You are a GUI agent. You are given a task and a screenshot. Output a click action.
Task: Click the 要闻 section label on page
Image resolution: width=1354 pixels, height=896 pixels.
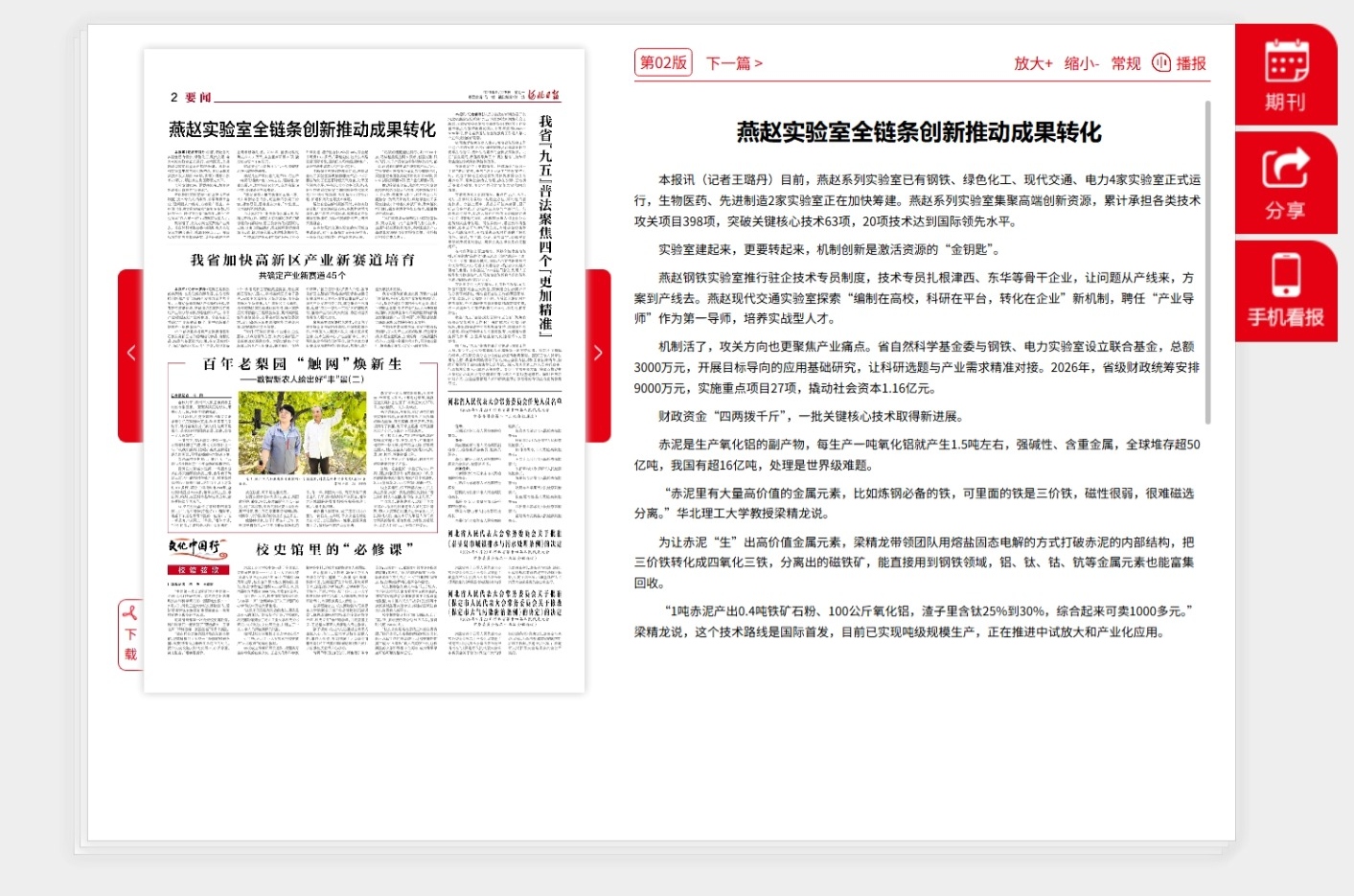[198, 98]
